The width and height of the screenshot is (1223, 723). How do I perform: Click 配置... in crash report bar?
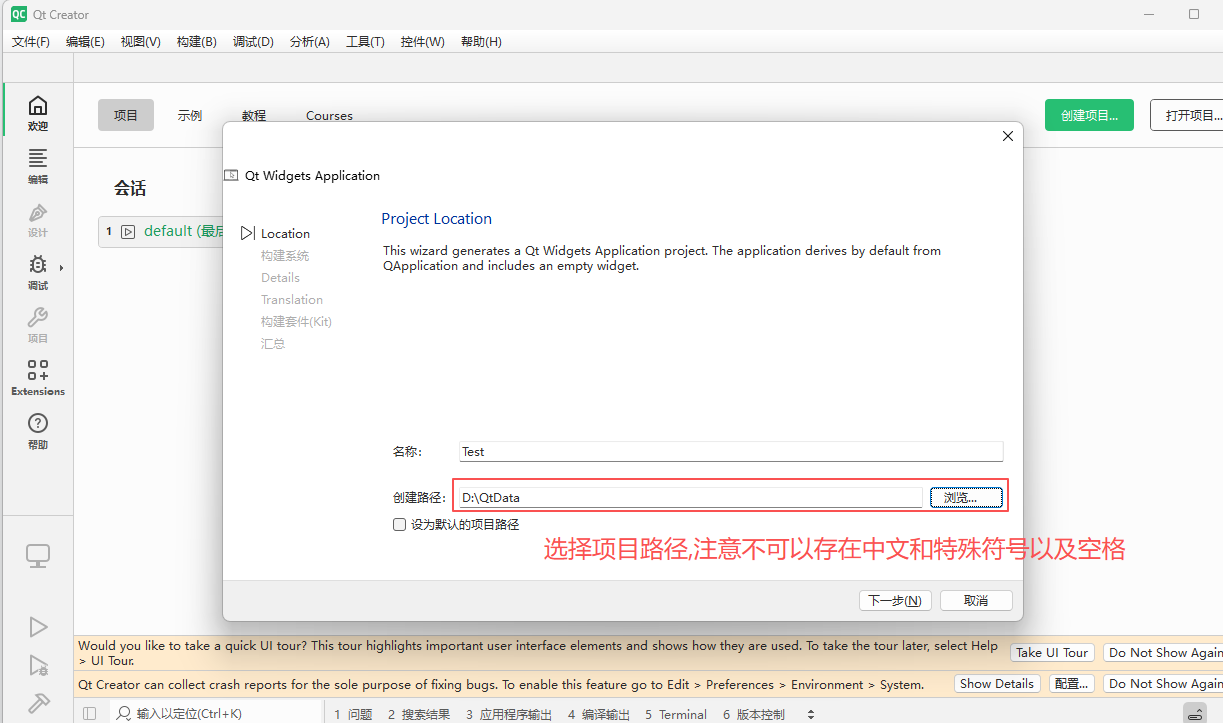click(x=1071, y=683)
